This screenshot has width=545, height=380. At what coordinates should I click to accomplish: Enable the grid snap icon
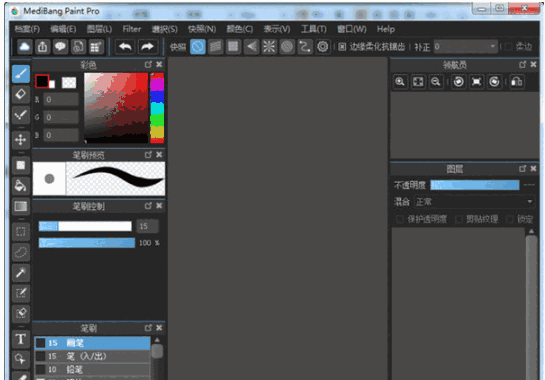[x=233, y=47]
